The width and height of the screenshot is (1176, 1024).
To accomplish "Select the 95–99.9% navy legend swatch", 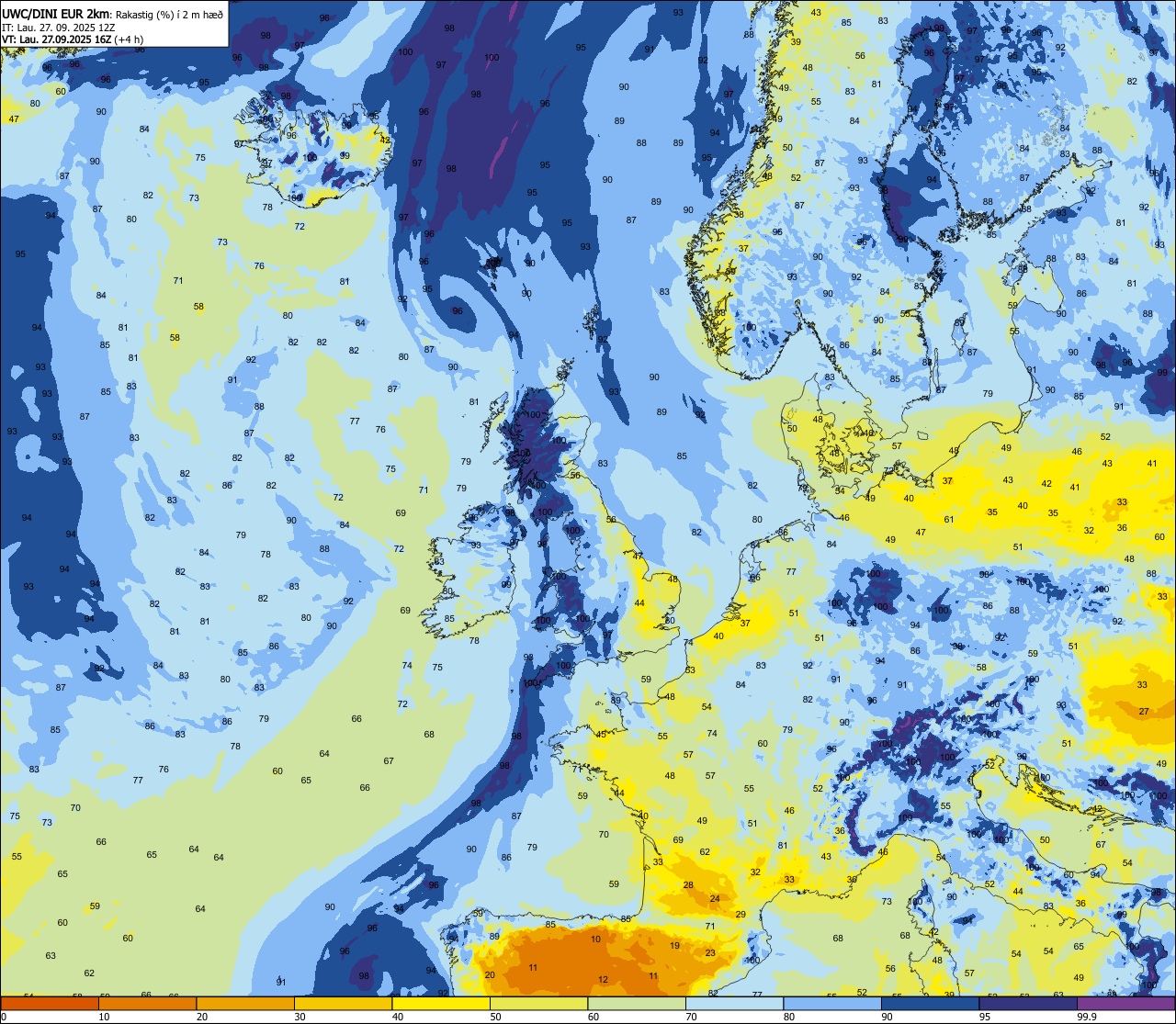I will tap(1028, 1003).
